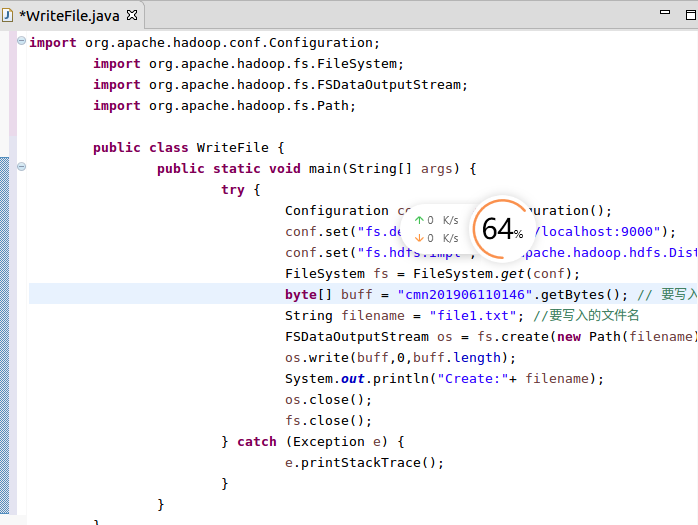Click the import org.apache.hadoop.fs.FileSystem line
Image resolution: width=698 pixels, height=525 pixels.
[248, 64]
